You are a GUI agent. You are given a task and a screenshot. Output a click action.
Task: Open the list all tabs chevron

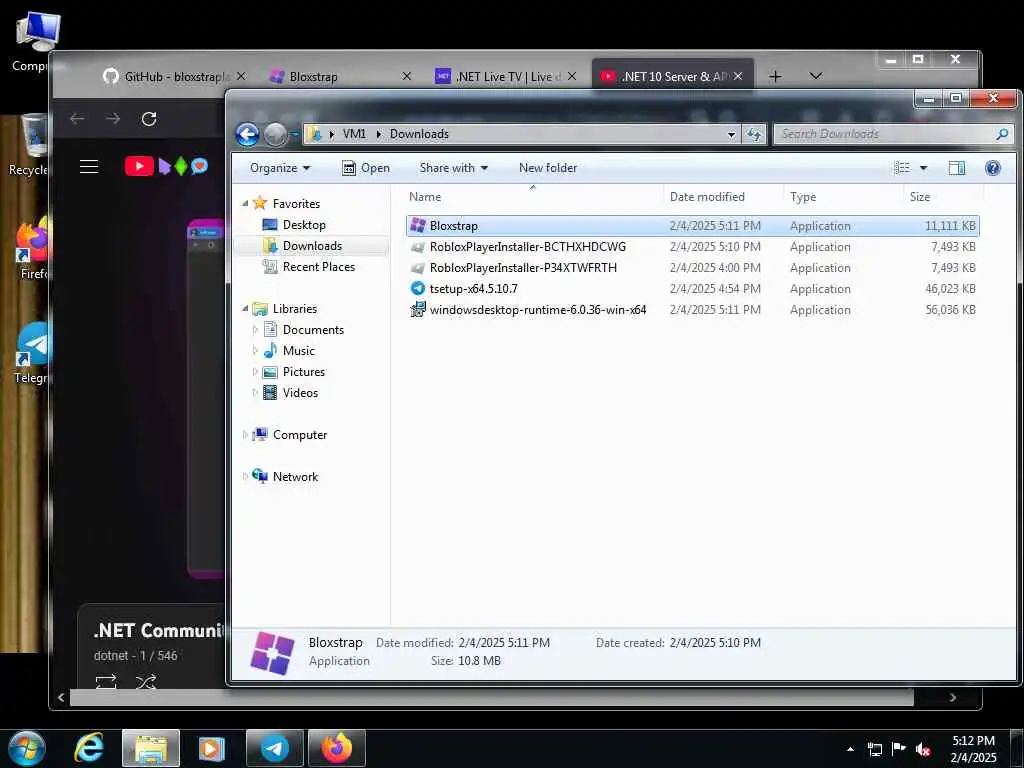pos(816,76)
